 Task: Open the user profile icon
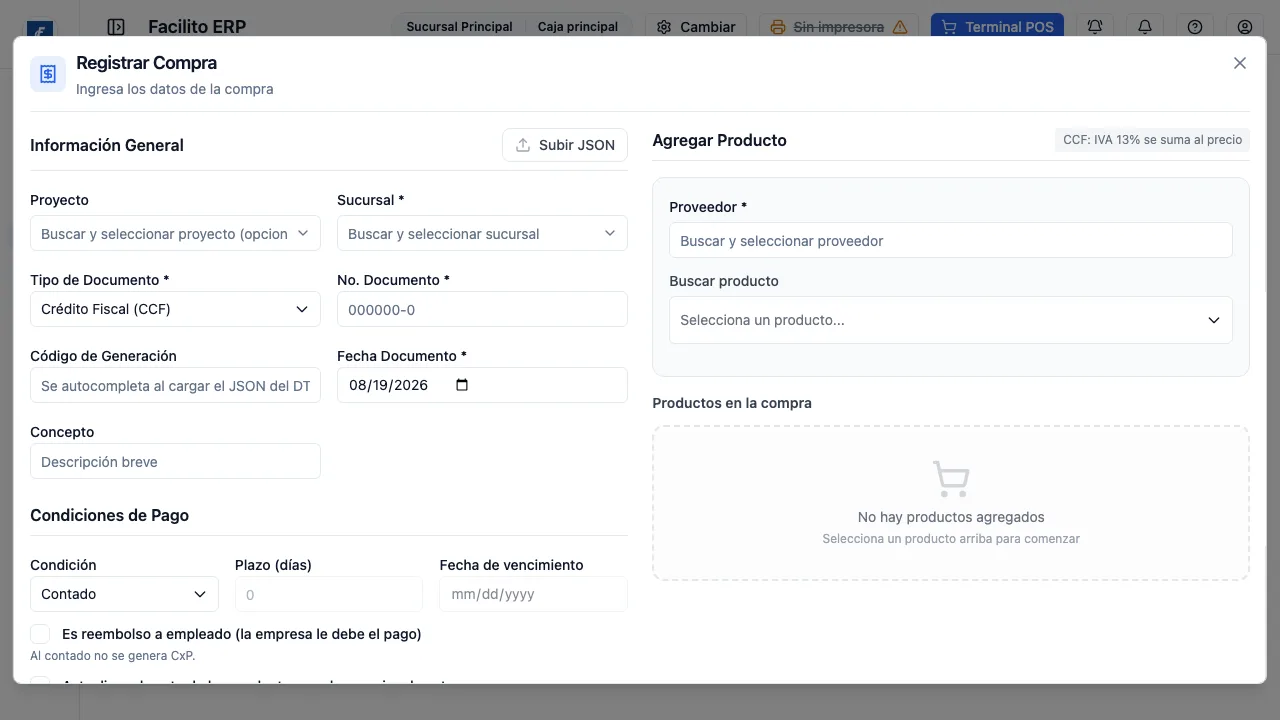click(1245, 27)
